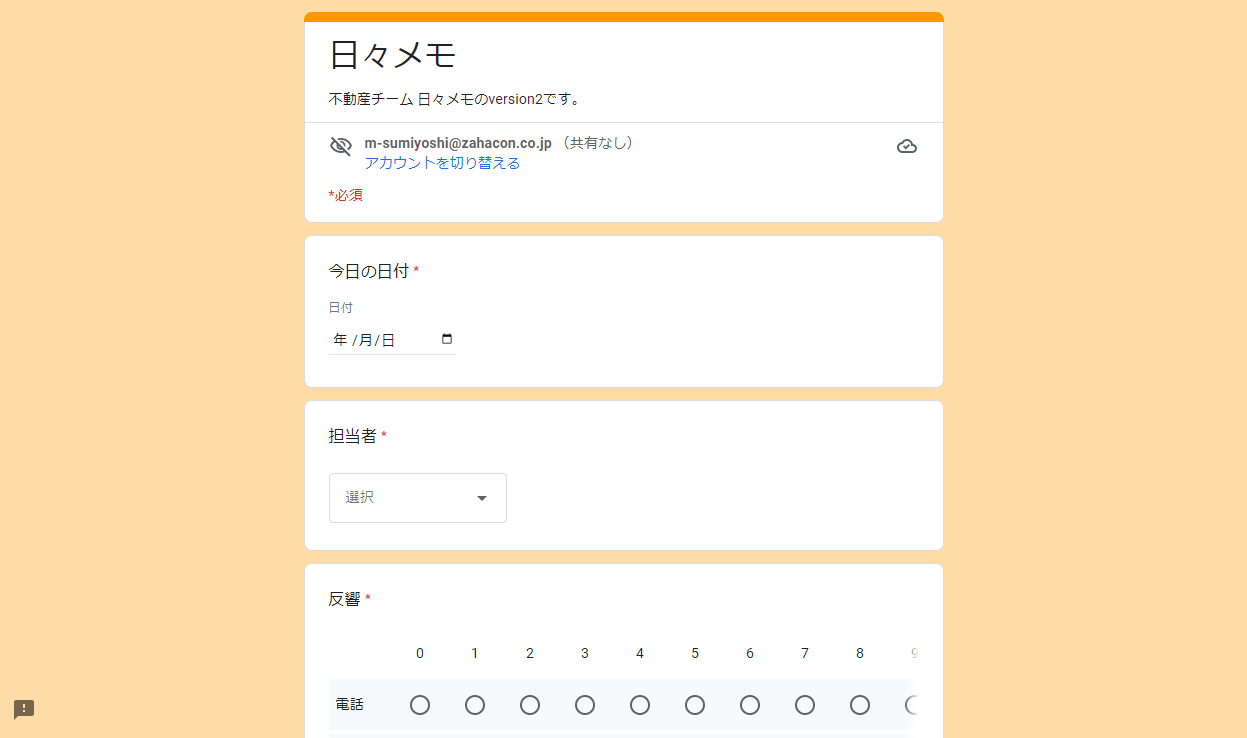This screenshot has height=738, width=1247.
Task: Select radio 1 in the 電話 row
Action: [475, 705]
